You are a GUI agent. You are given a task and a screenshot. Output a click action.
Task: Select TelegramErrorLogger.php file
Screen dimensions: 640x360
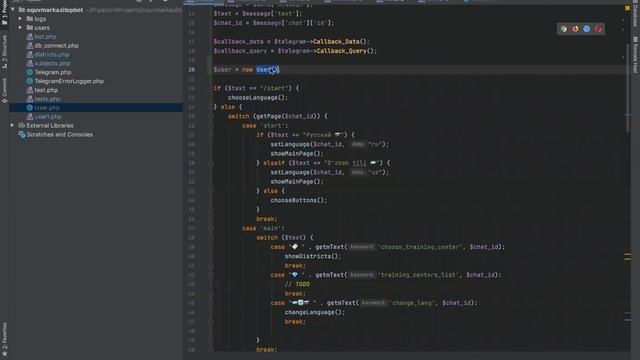[69, 81]
